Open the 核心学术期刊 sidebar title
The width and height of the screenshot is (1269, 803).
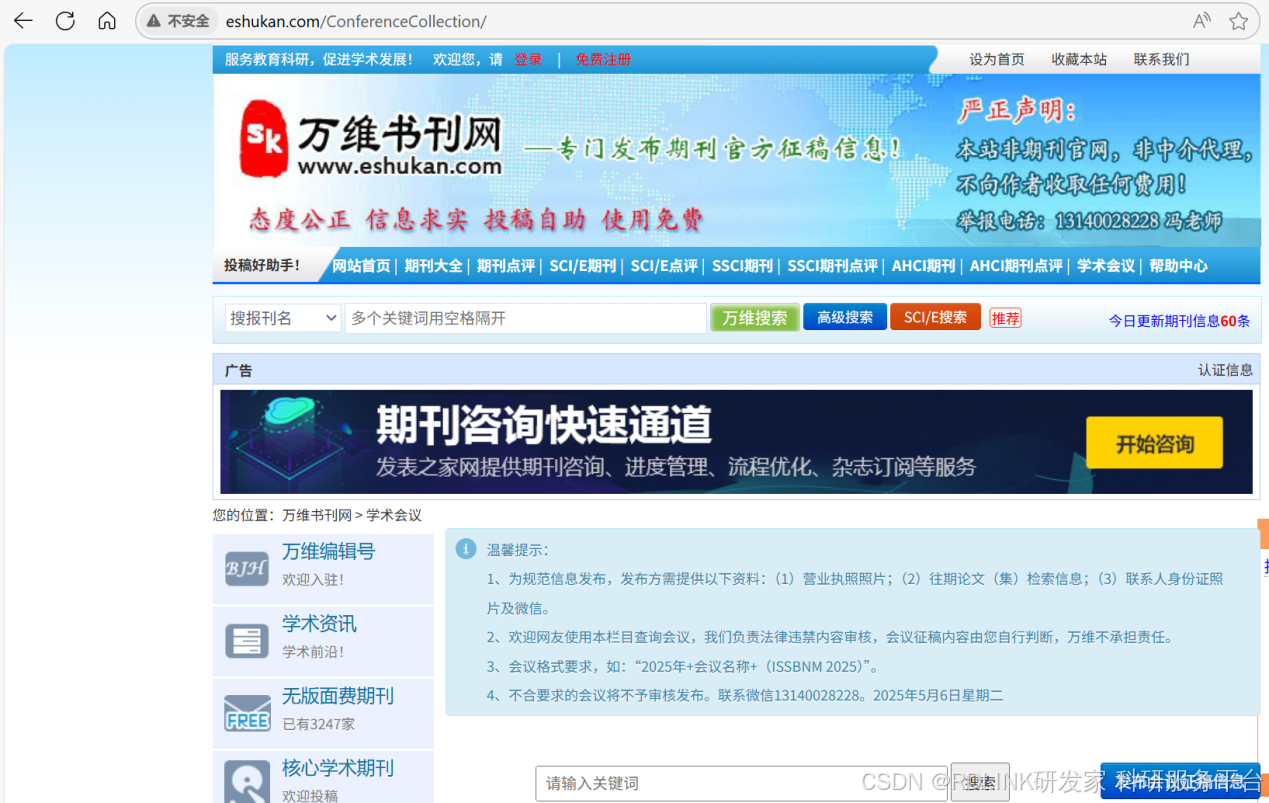coord(338,768)
